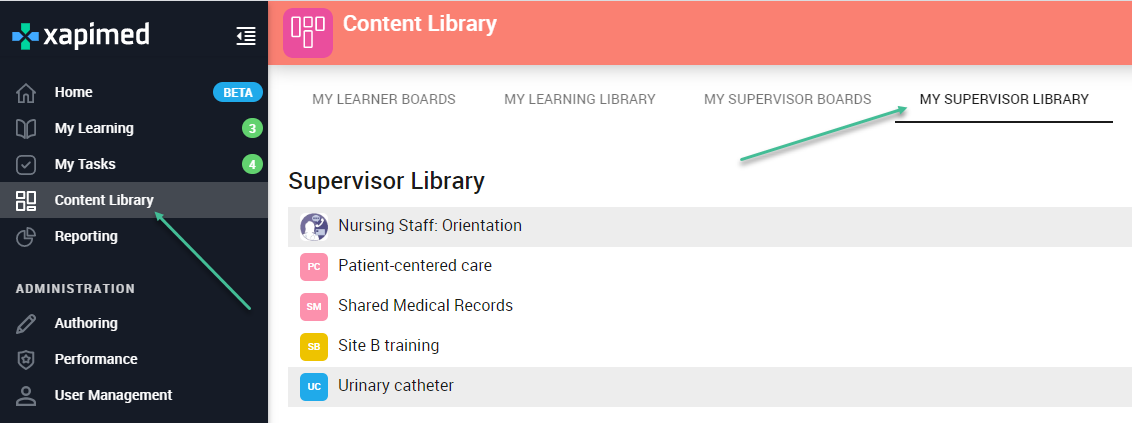This screenshot has height=423, width=1132.
Task: Click the Performance shield icon
Action: pyautogui.click(x=26, y=359)
